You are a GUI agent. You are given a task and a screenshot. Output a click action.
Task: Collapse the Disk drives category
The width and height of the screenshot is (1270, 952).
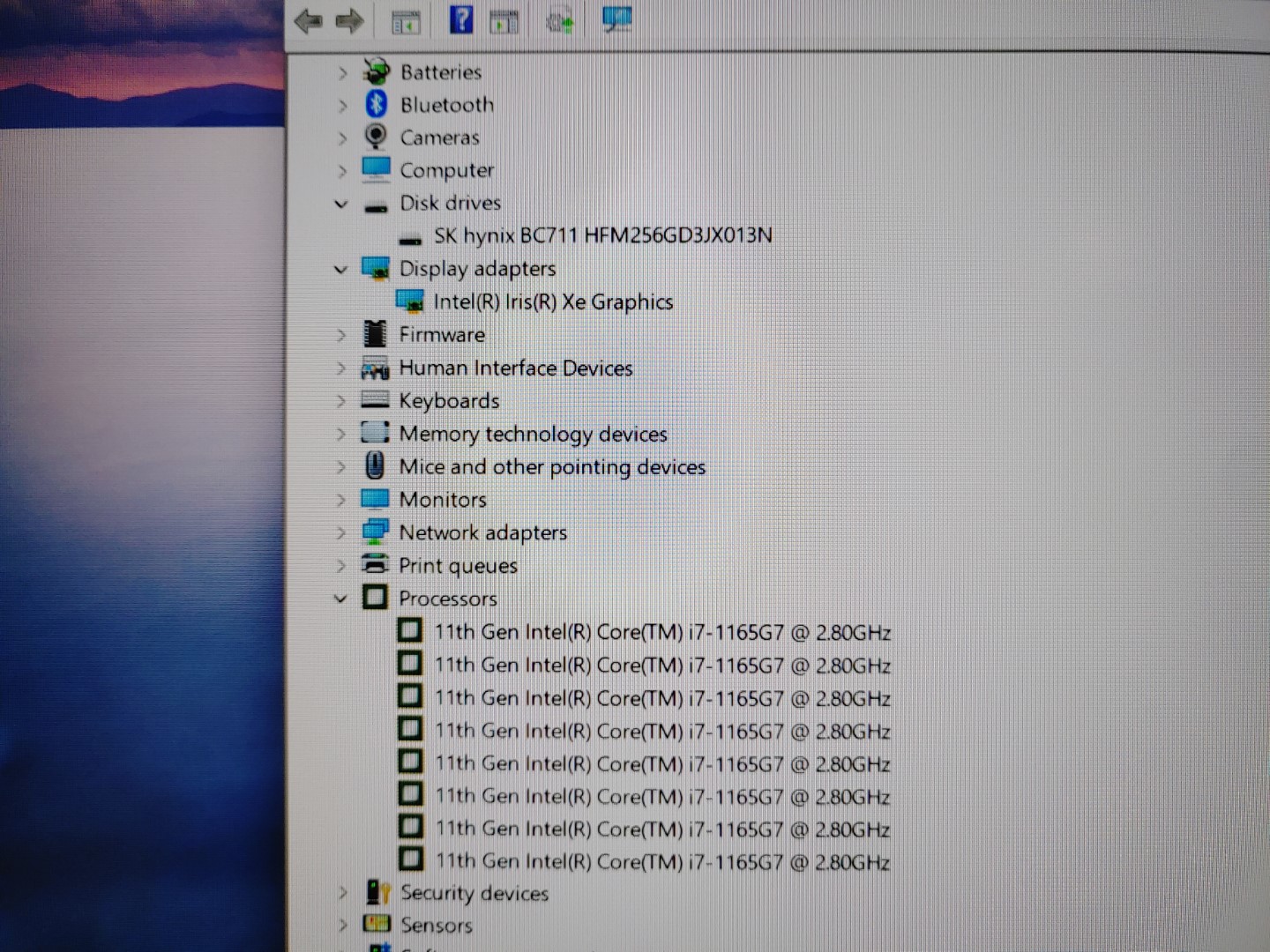[x=341, y=204]
